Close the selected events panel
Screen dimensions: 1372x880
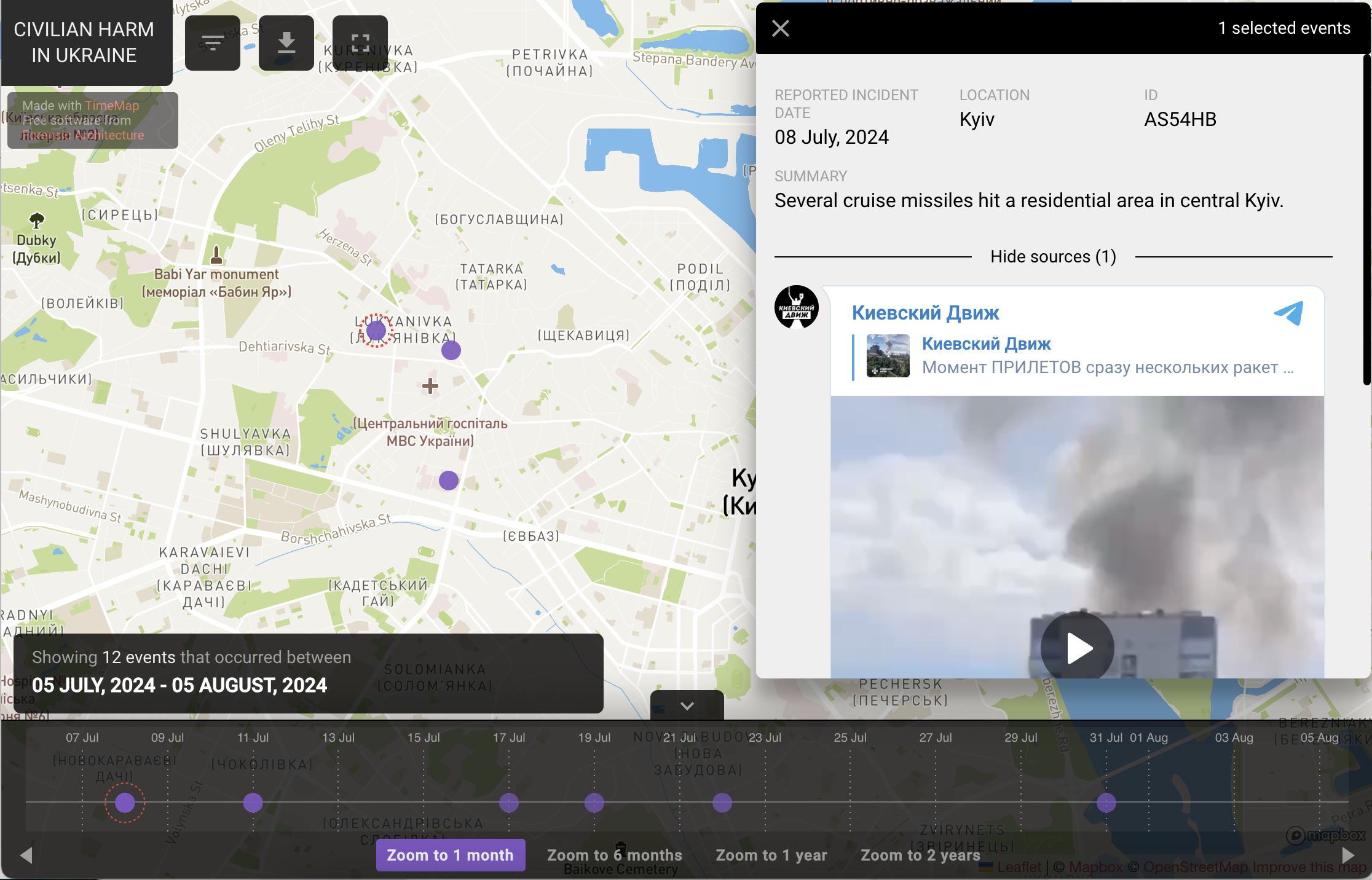click(781, 28)
